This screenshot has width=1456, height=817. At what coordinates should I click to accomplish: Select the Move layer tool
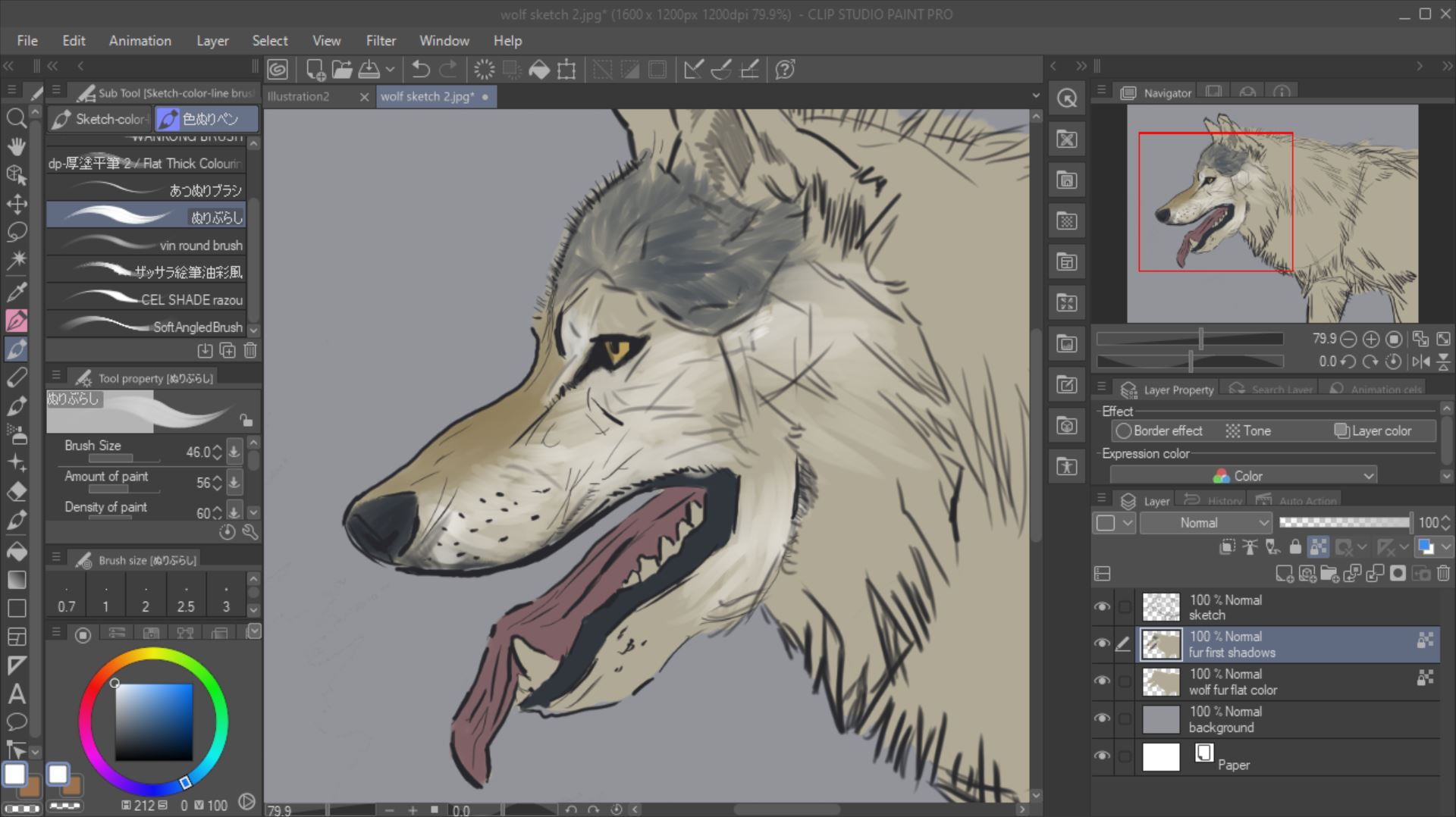click(x=16, y=204)
